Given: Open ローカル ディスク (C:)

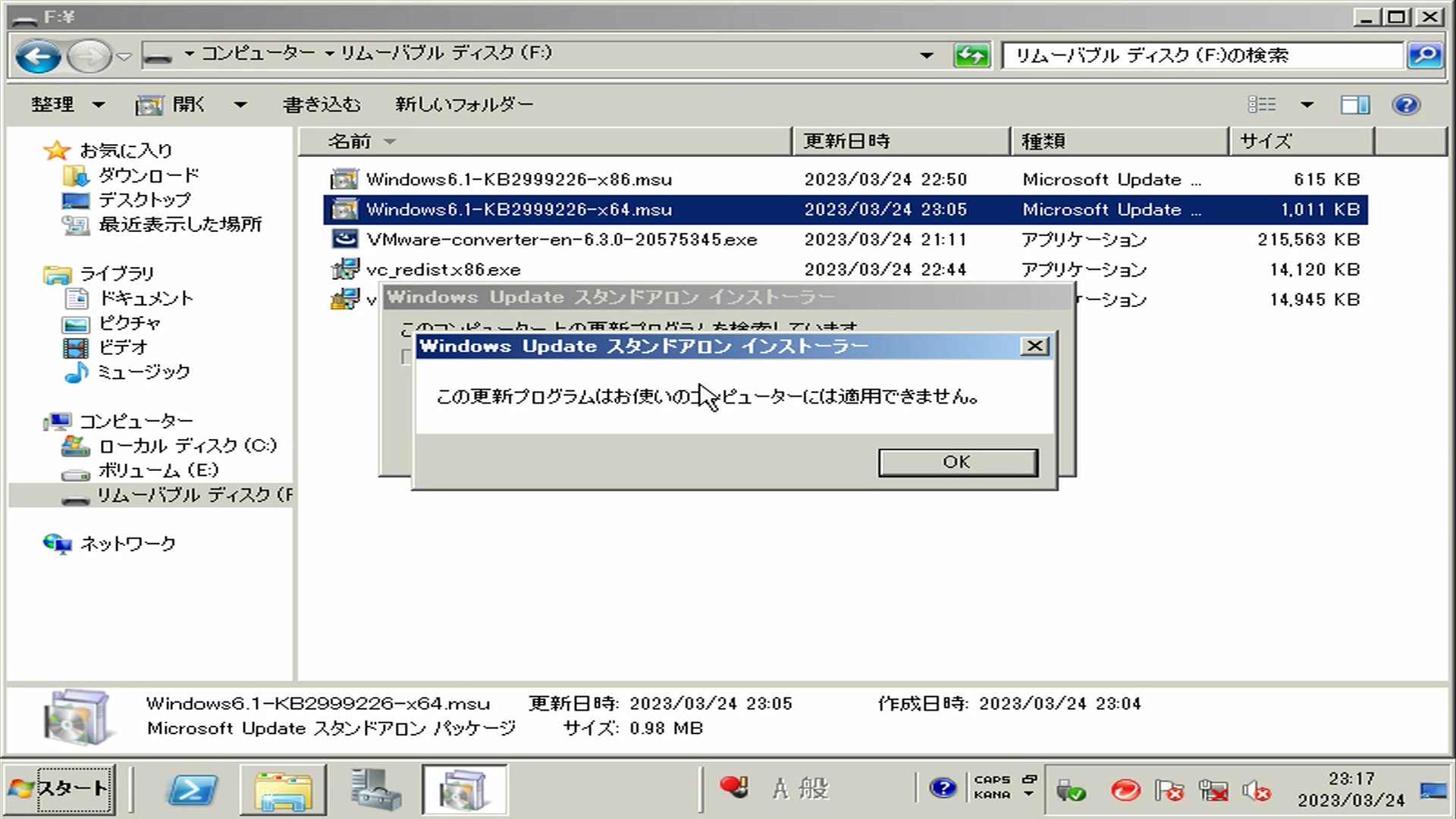Looking at the screenshot, I should coord(187,445).
